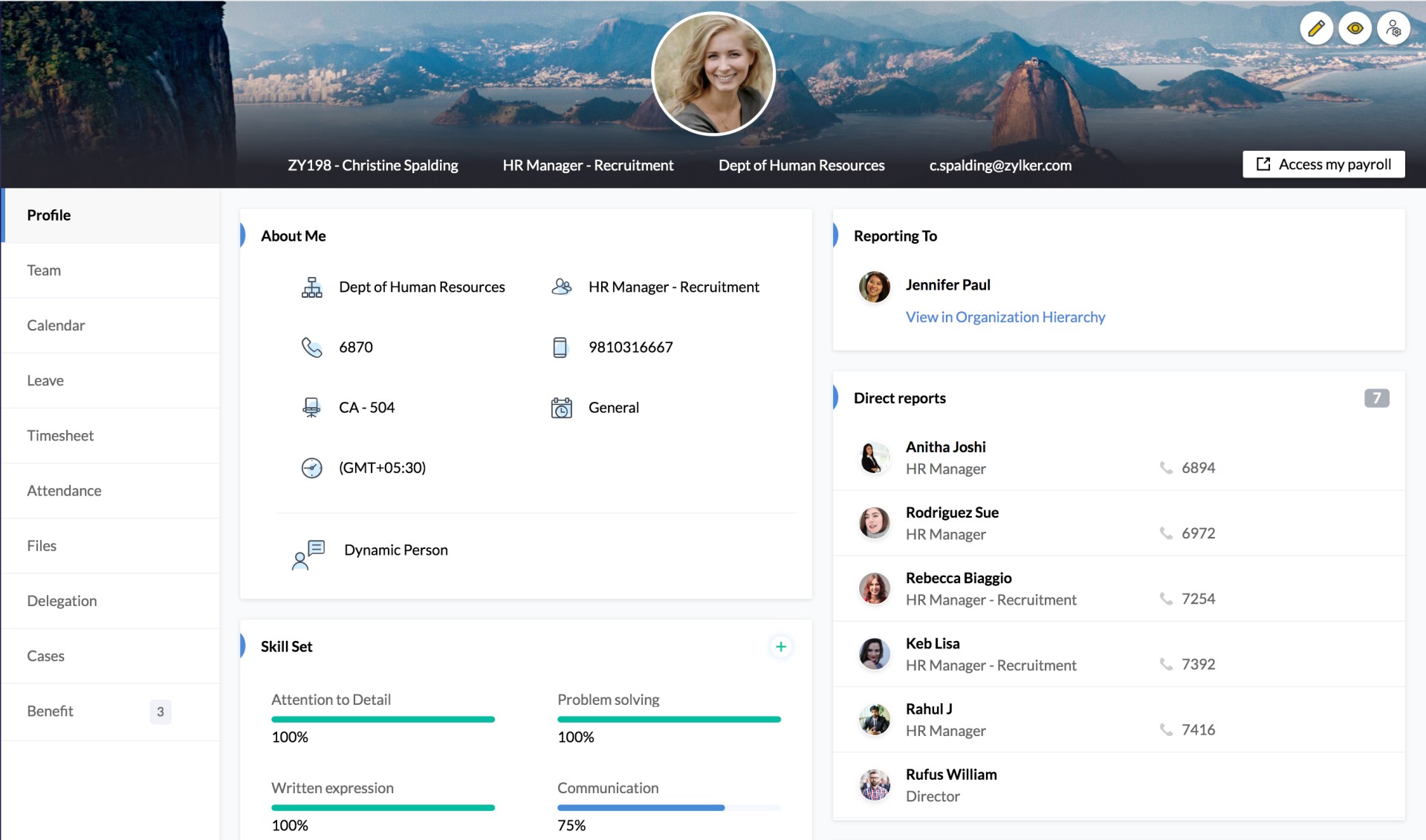The height and width of the screenshot is (840, 1426).
Task: Click the plus icon in Skill Set
Action: (780, 646)
